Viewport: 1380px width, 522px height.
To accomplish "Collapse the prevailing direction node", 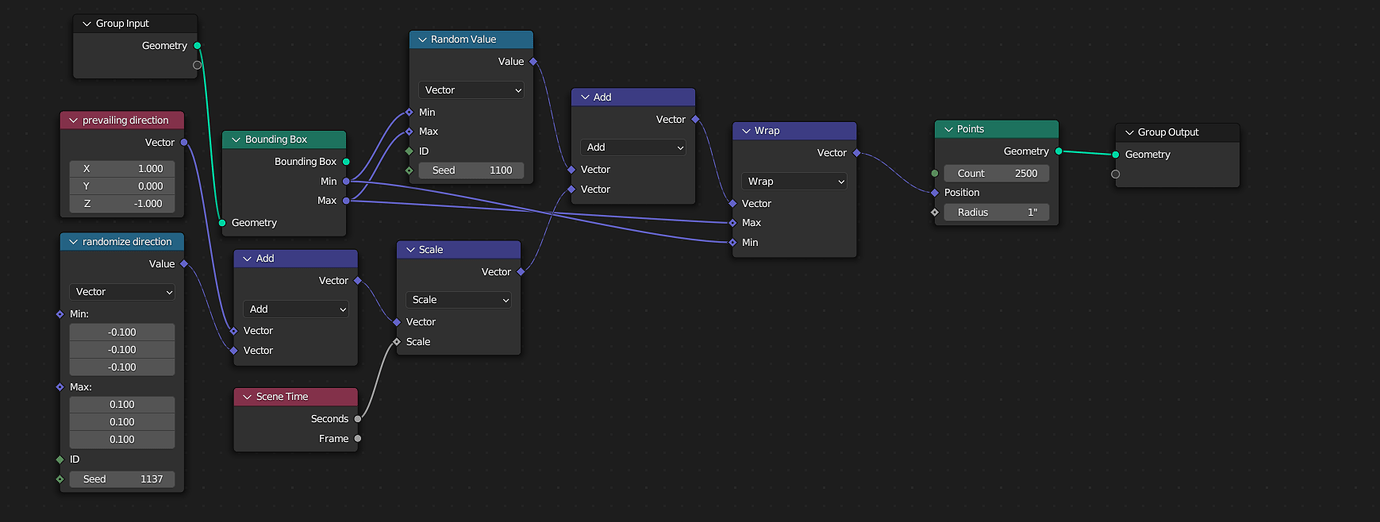I will tap(73, 120).
